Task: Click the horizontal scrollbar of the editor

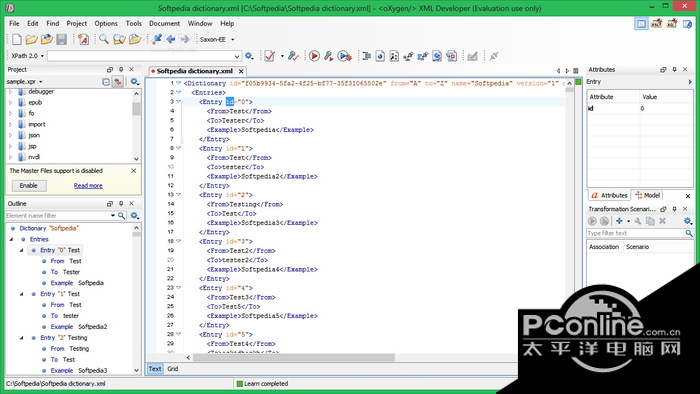Action: (x=294, y=357)
